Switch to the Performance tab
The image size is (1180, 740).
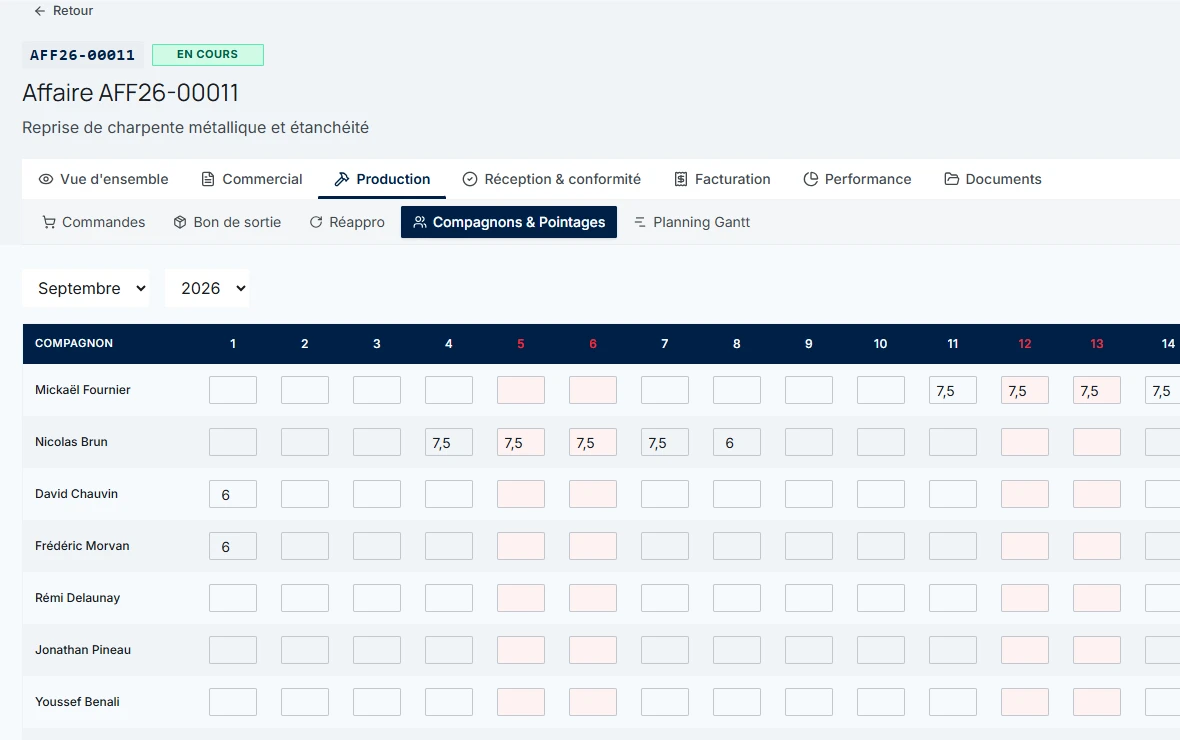tap(857, 179)
